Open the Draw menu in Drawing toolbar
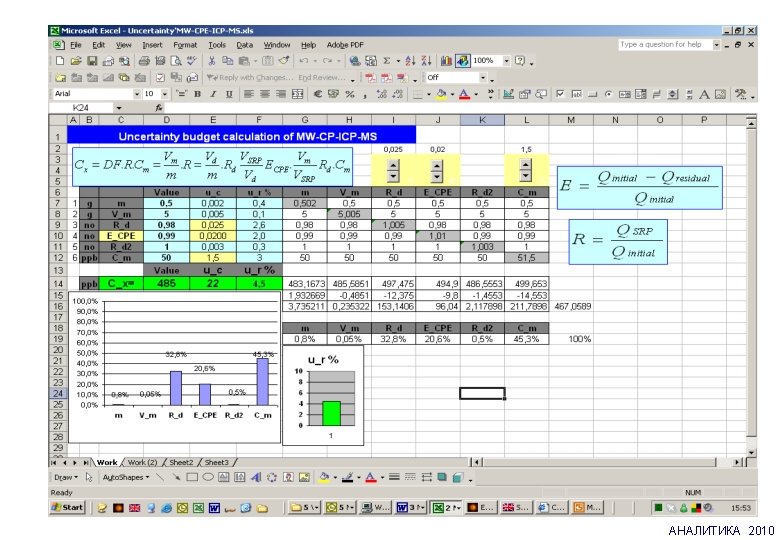Image resolution: width=780 pixels, height=540 pixels. click(x=66, y=477)
